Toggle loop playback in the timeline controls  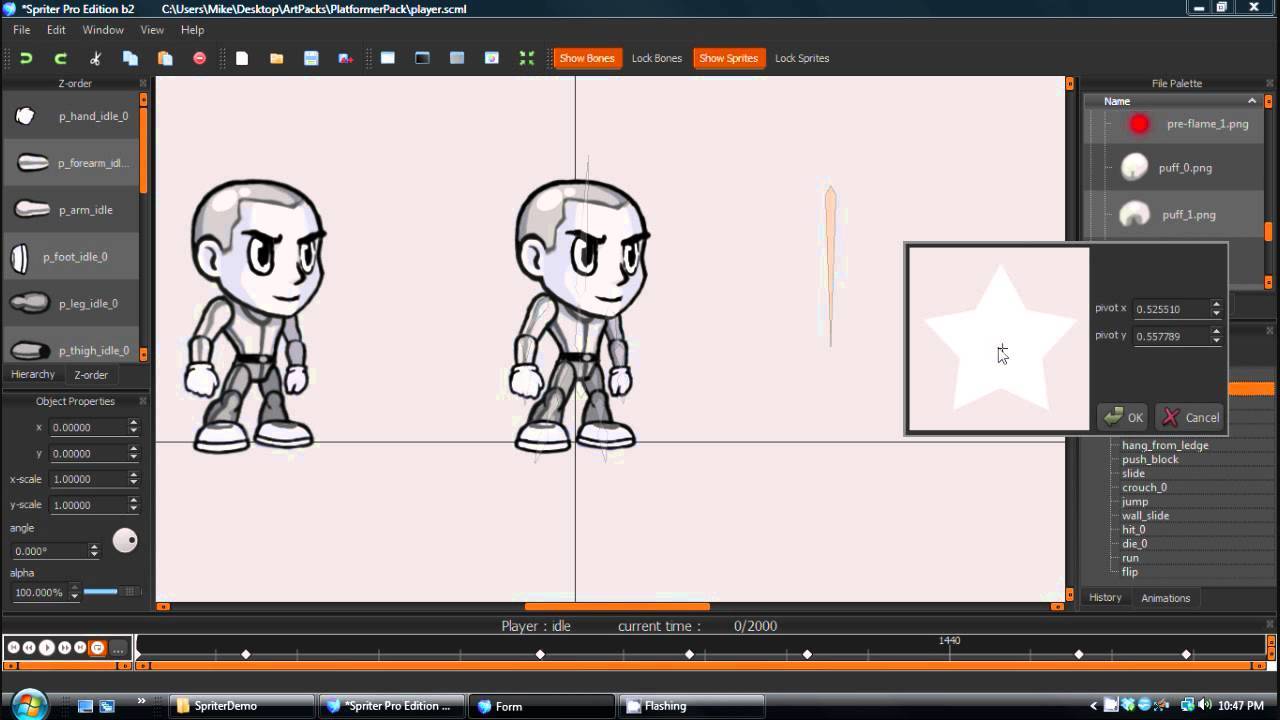pyautogui.click(x=96, y=647)
